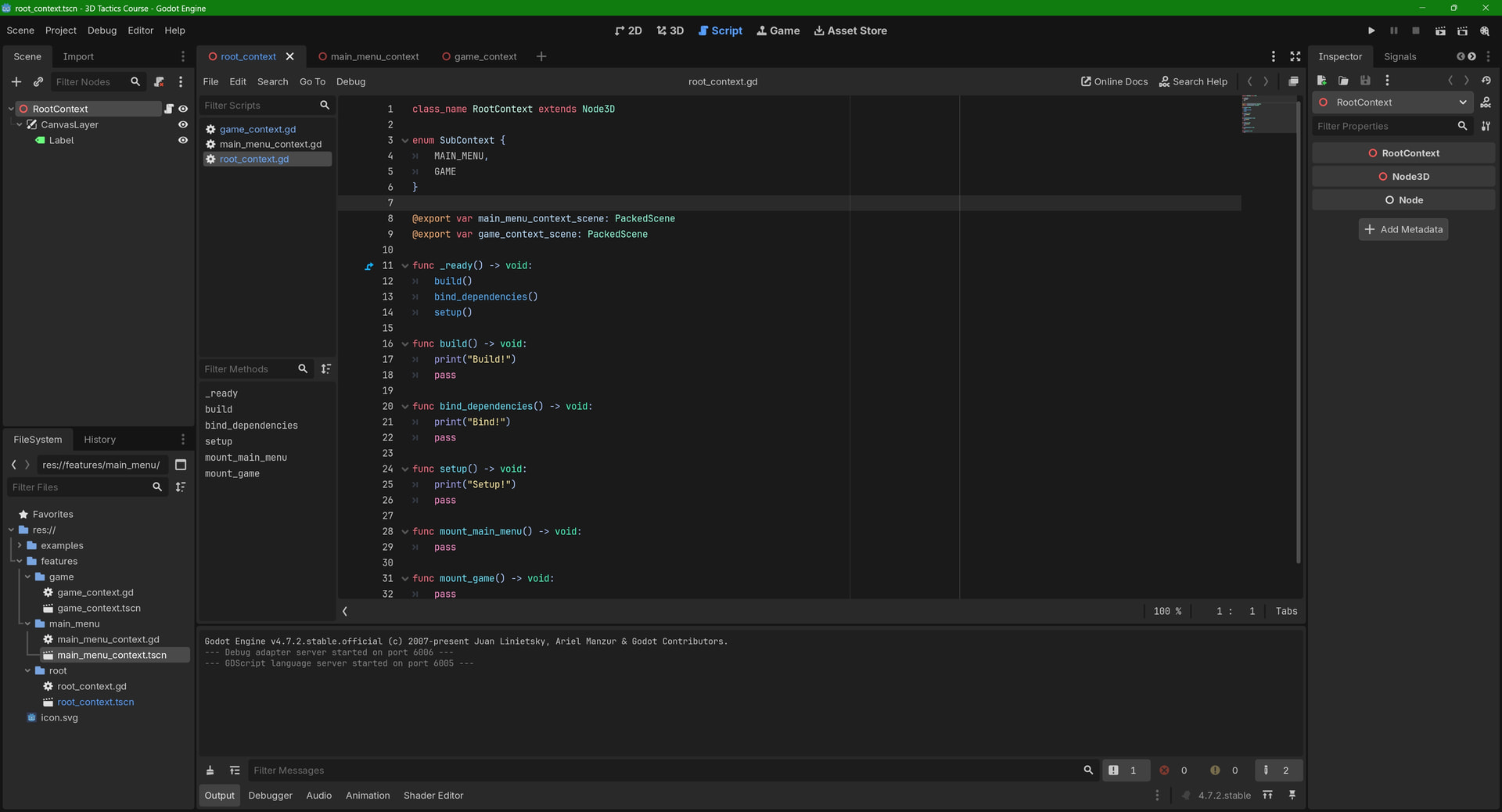The image size is (1502, 812).
Task: Expand the examples folder in FileSystem
Action: click(x=20, y=545)
